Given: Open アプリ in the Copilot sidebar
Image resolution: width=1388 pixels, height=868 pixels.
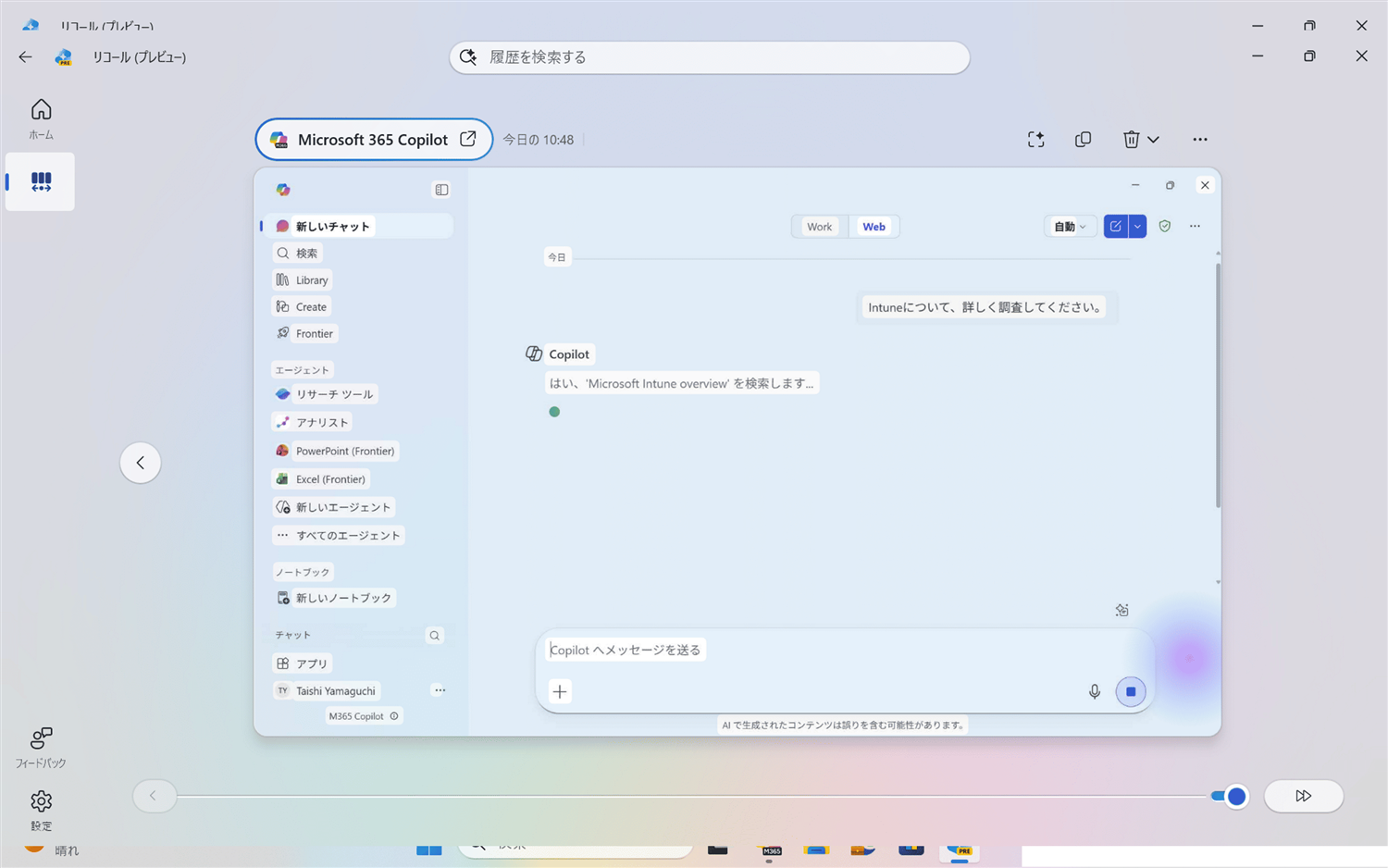Looking at the screenshot, I should click(x=303, y=663).
